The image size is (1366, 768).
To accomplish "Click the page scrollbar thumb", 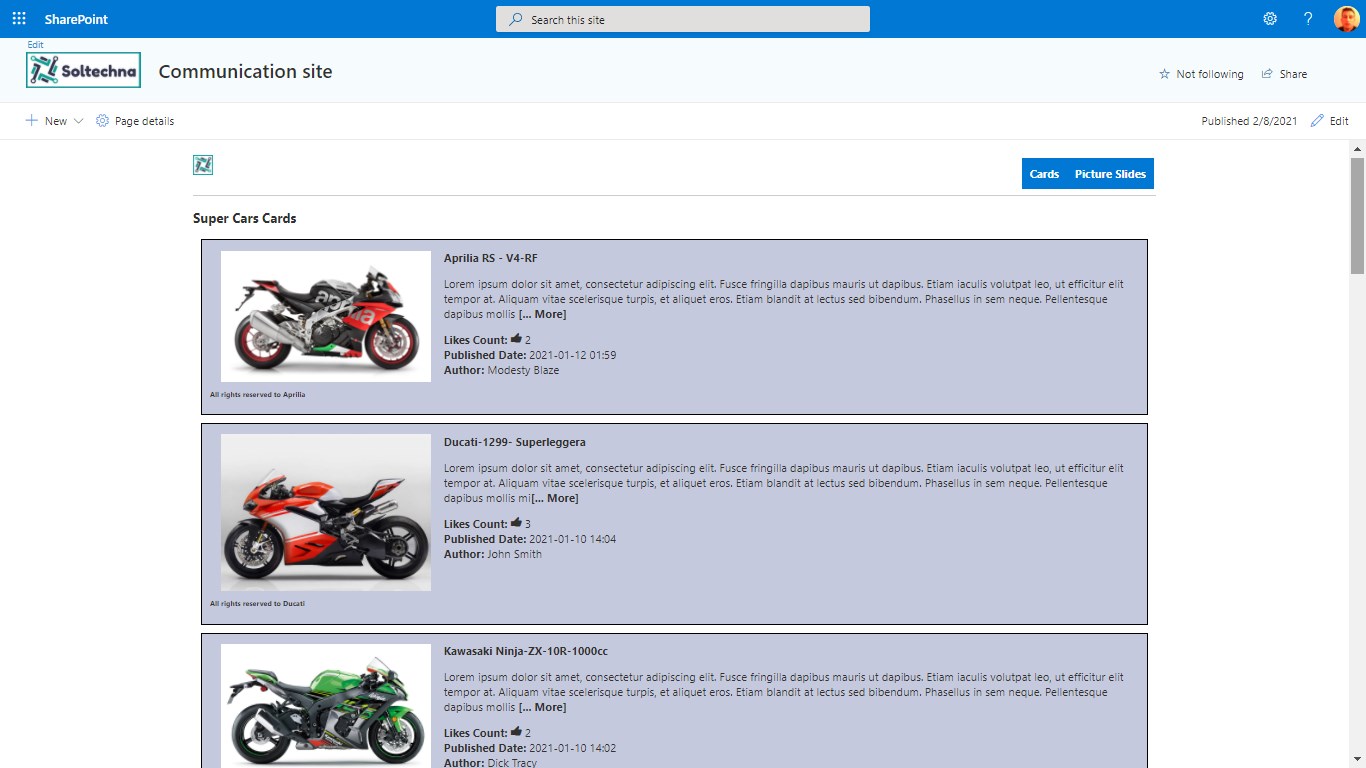I will click(1357, 216).
